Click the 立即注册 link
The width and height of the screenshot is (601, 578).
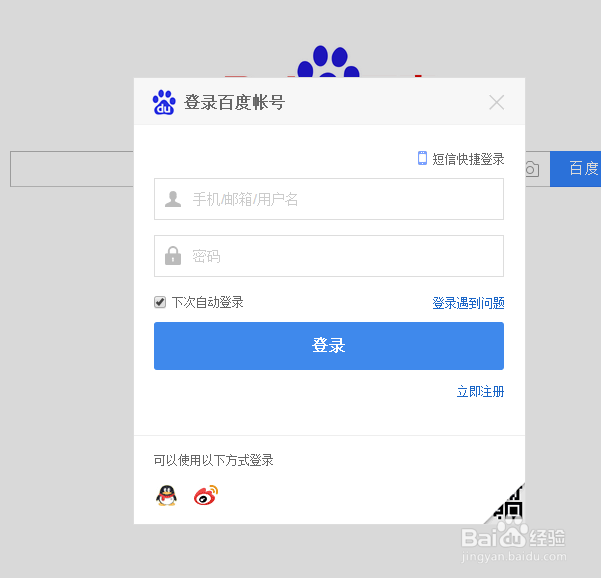click(480, 392)
